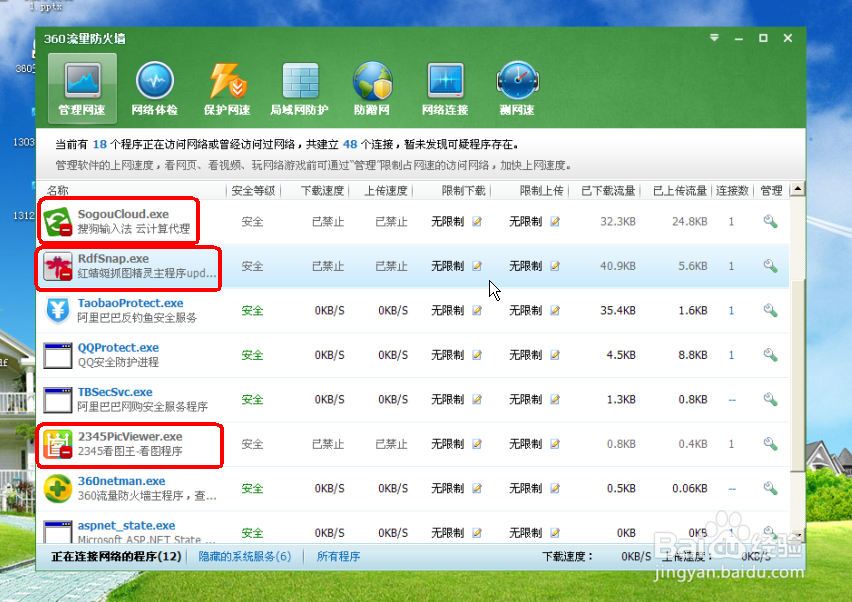The image size is (852, 602).
Task: Sort by 上传速度 column header
Action: (386, 191)
